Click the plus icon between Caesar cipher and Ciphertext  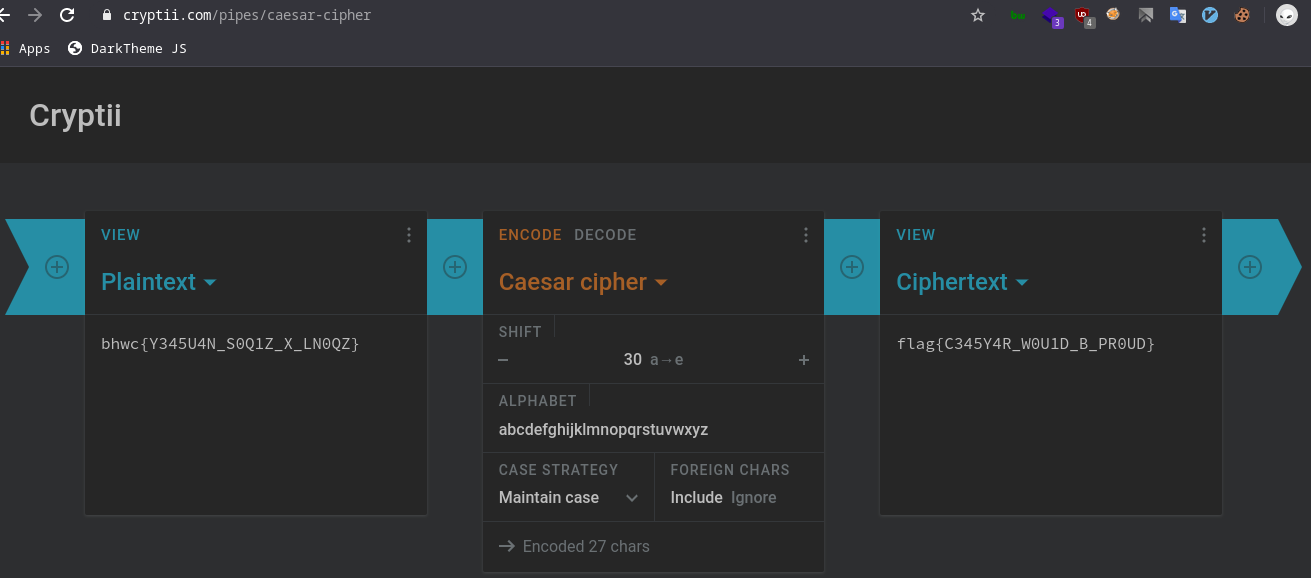point(852,267)
